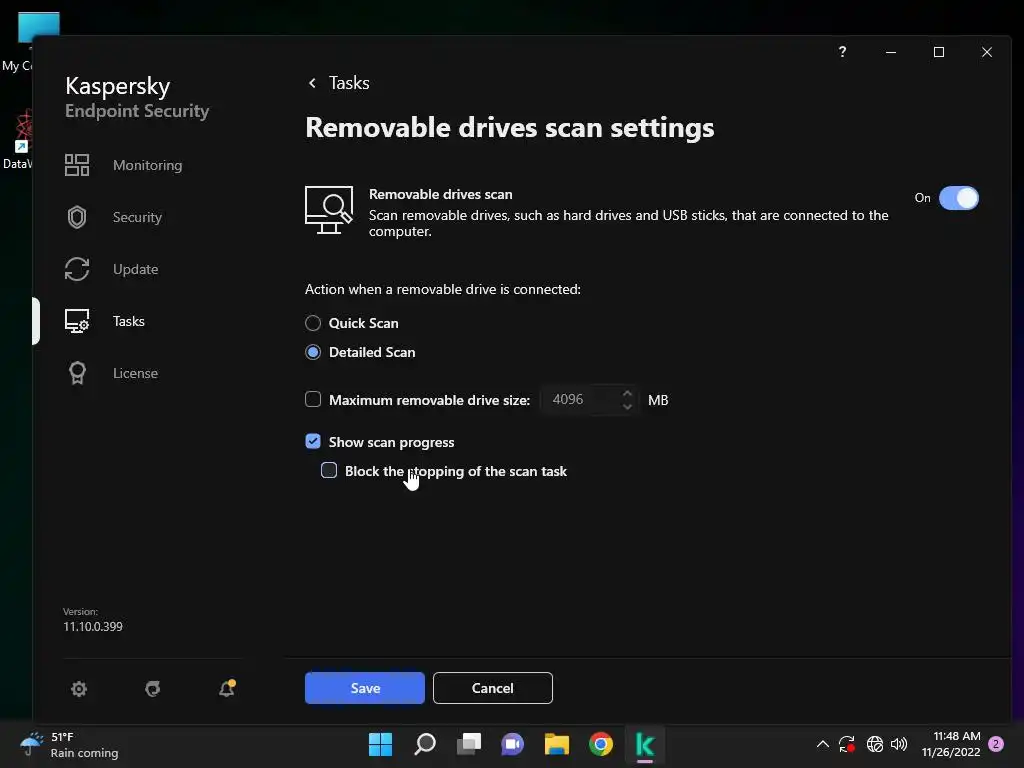Click the Security shield icon

(77, 217)
